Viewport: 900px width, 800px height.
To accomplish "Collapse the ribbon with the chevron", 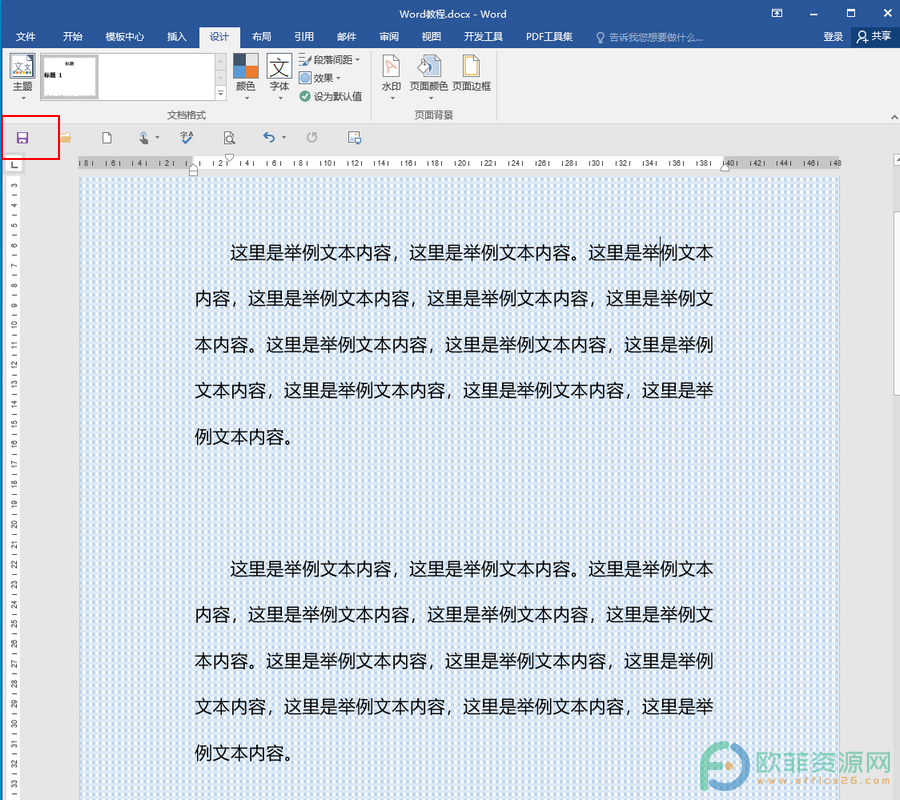I will pyautogui.click(x=894, y=117).
